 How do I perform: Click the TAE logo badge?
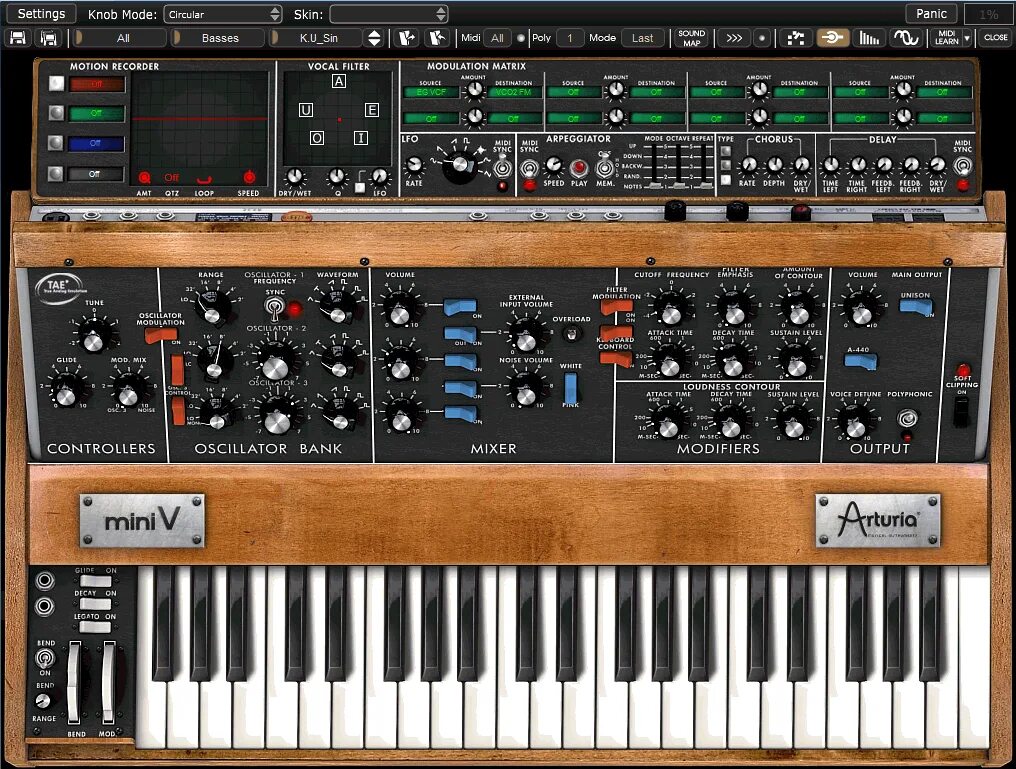pyautogui.click(x=60, y=286)
